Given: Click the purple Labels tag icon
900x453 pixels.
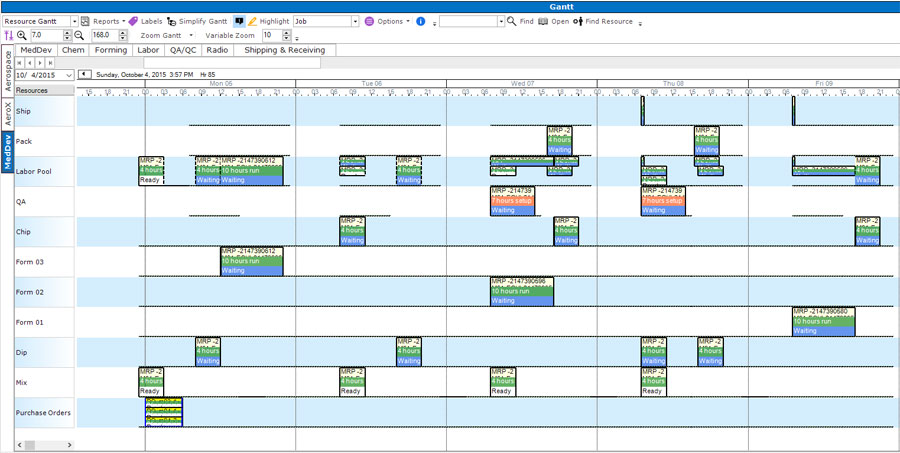Looking at the screenshot, I should coord(133,21).
